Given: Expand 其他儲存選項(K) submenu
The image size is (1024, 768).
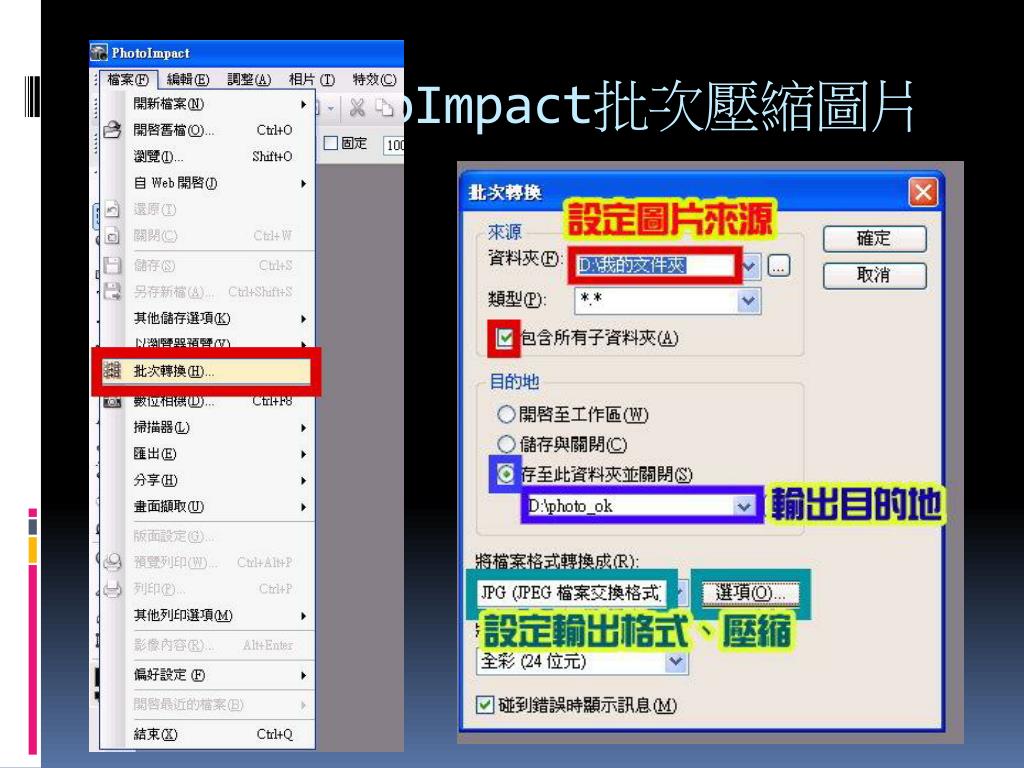Looking at the screenshot, I should (x=206, y=318).
